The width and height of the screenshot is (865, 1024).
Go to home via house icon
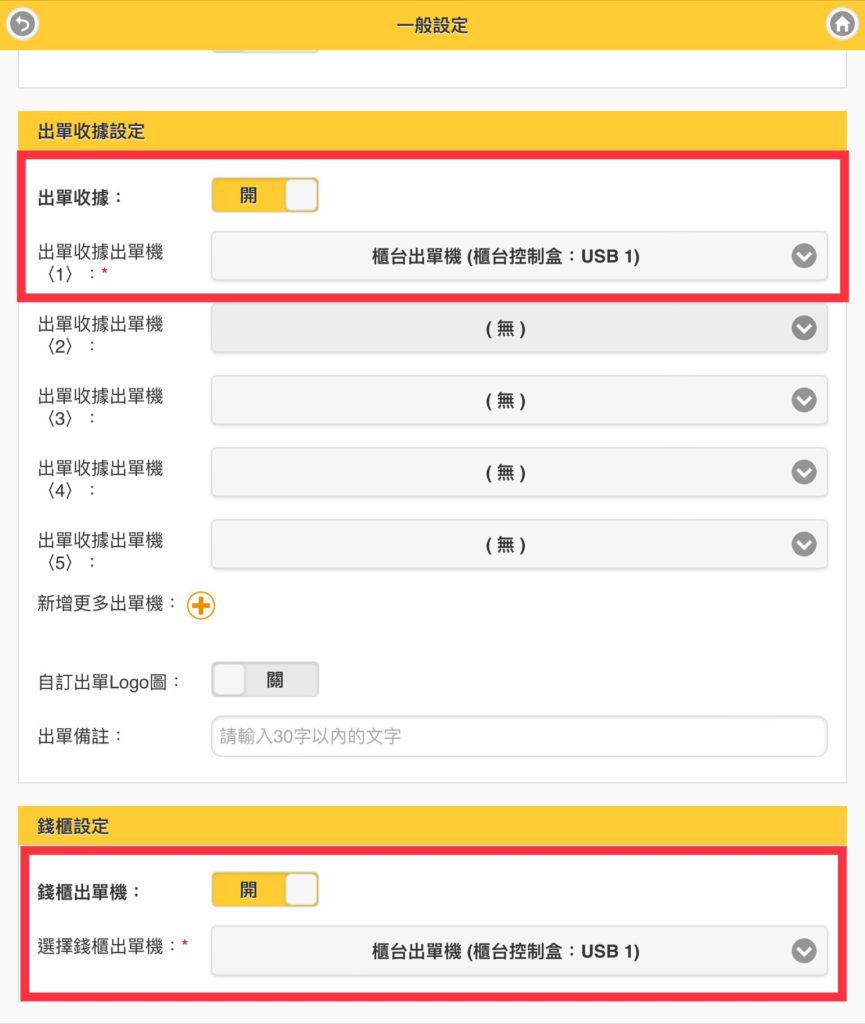[x=841, y=24]
